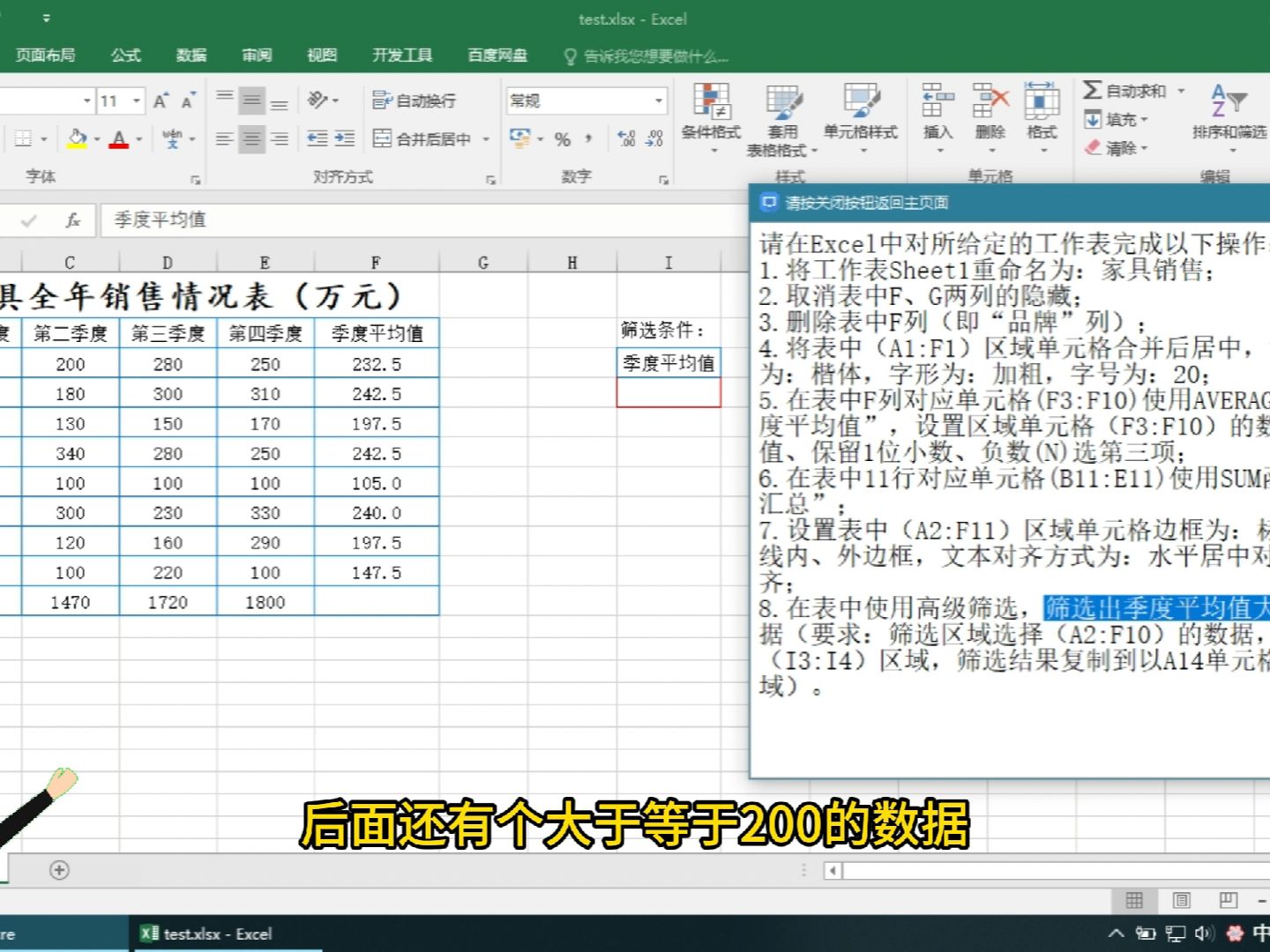Click the AutoSum (自动求和) icon
Viewport: 1270px width, 952px height.
[1094, 89]
